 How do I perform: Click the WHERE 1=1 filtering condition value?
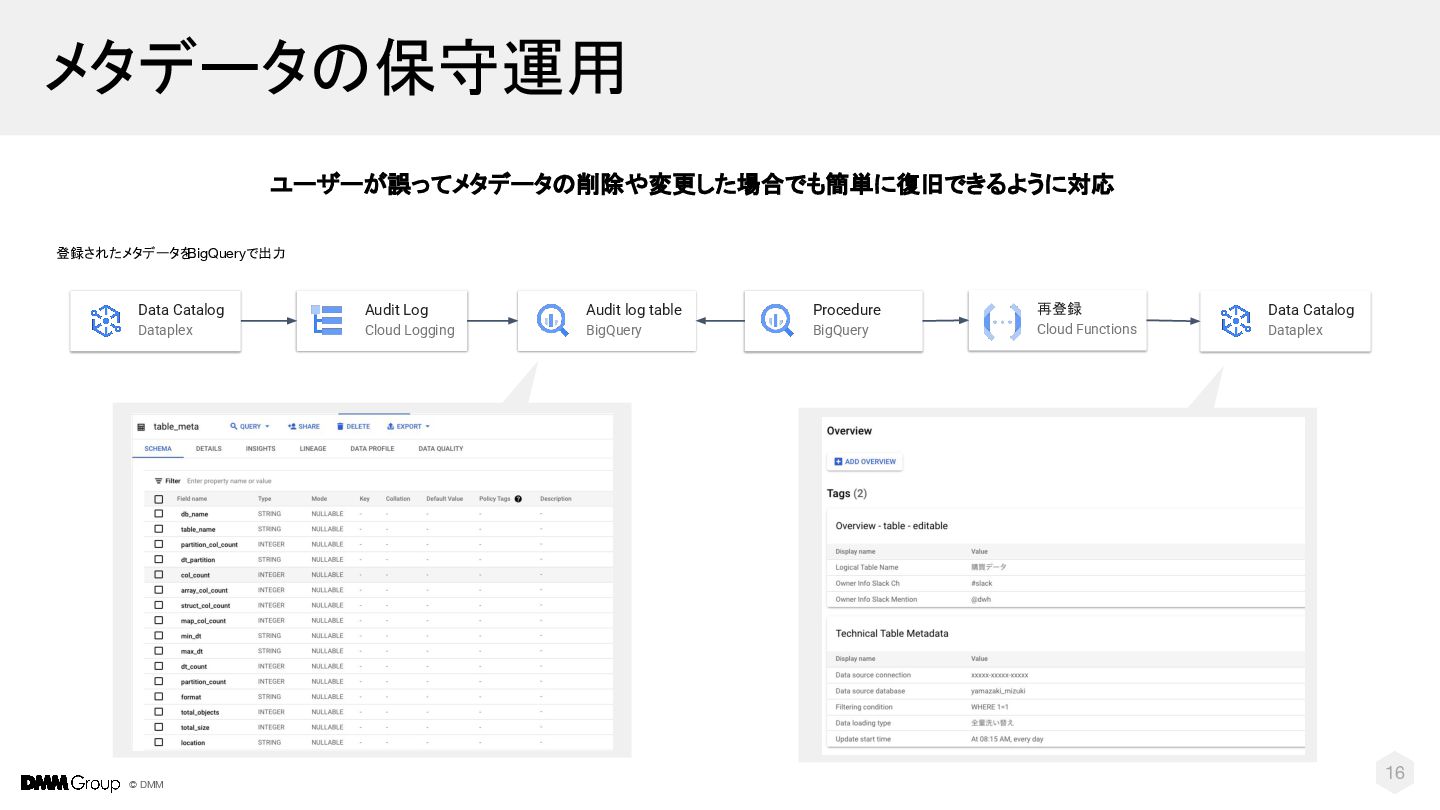click(x=990, y=707)
